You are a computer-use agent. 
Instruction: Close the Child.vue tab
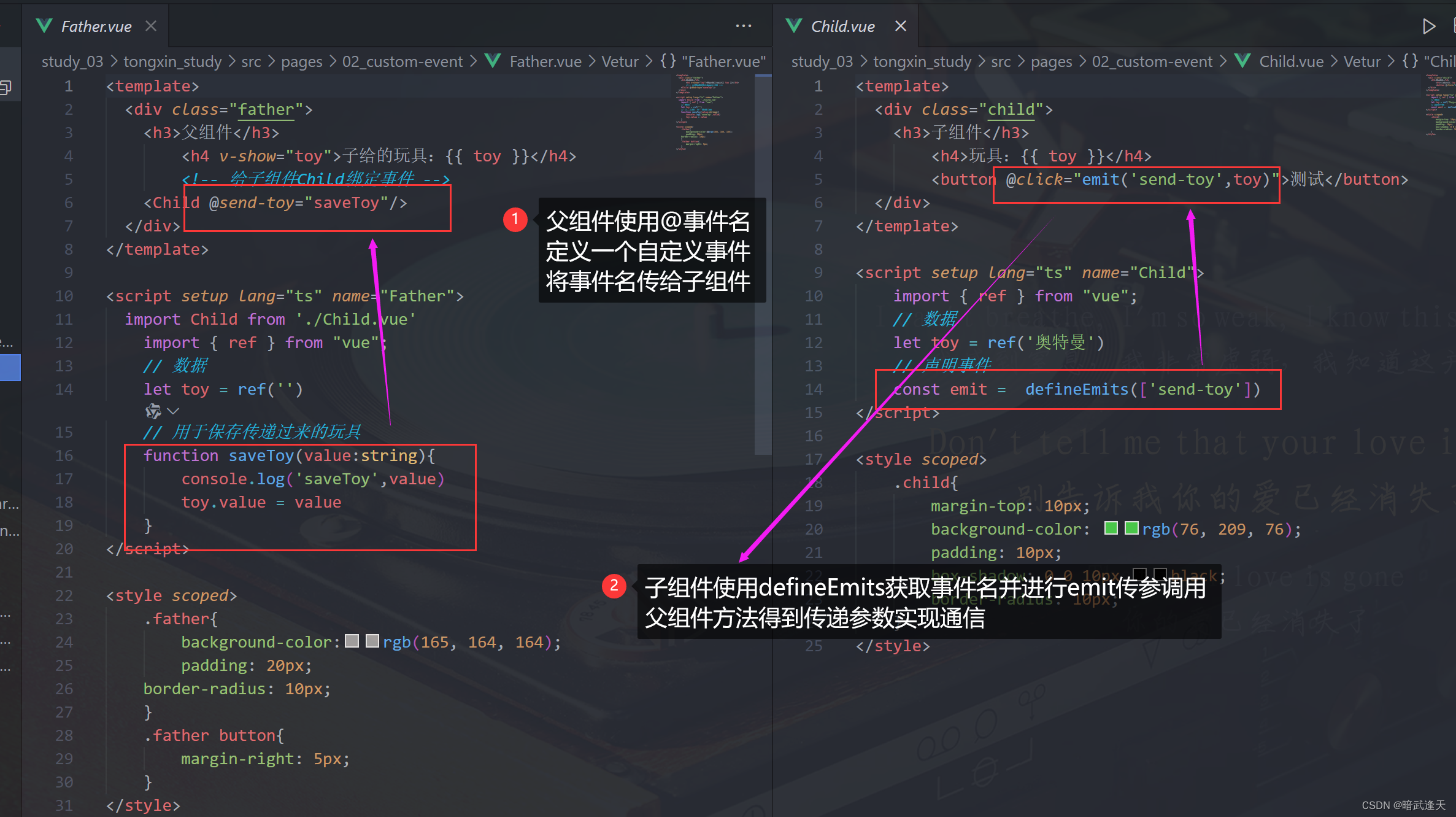pos(901,26)
